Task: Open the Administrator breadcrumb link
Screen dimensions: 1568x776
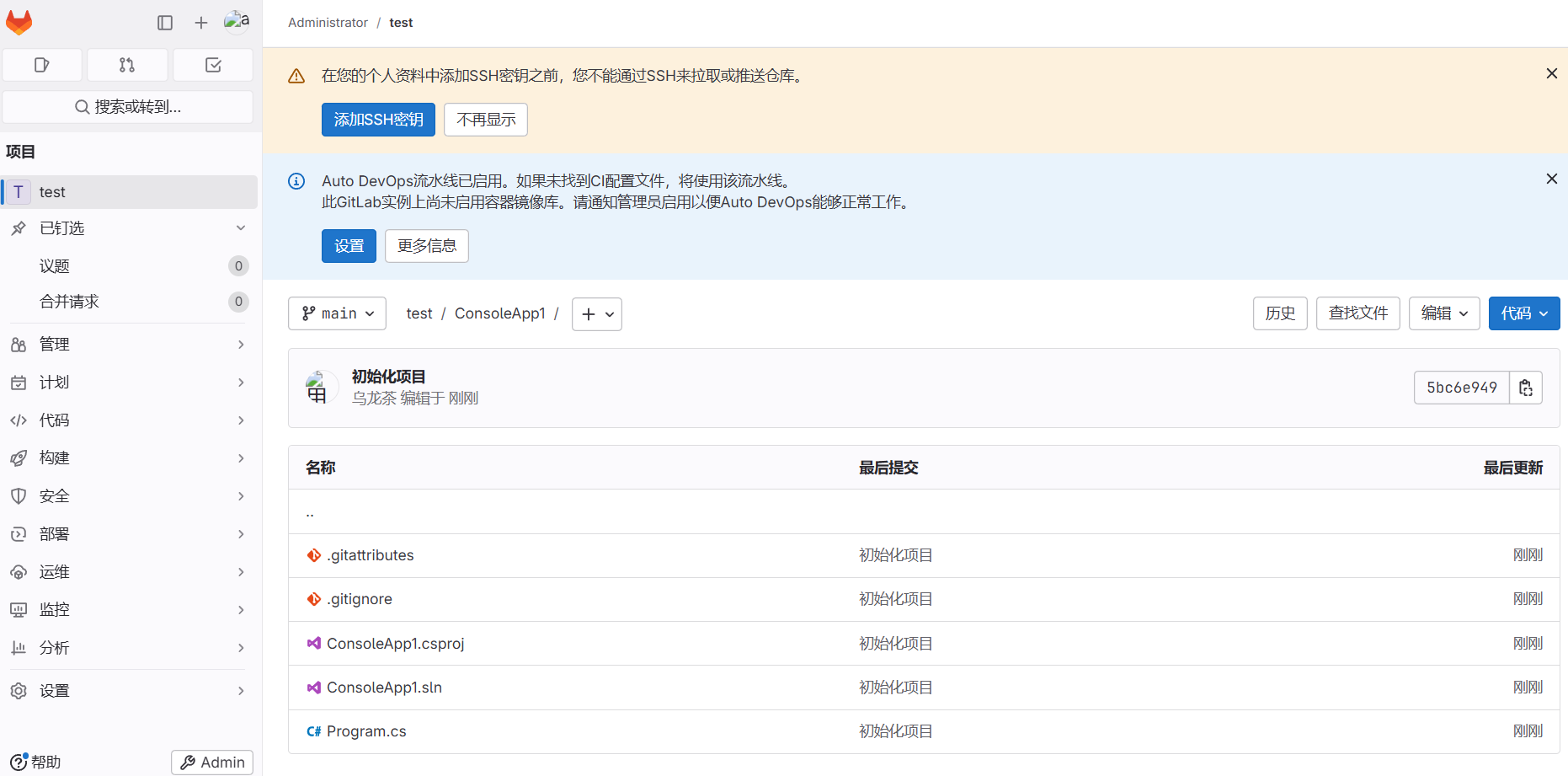Action: tap(328, 23)
